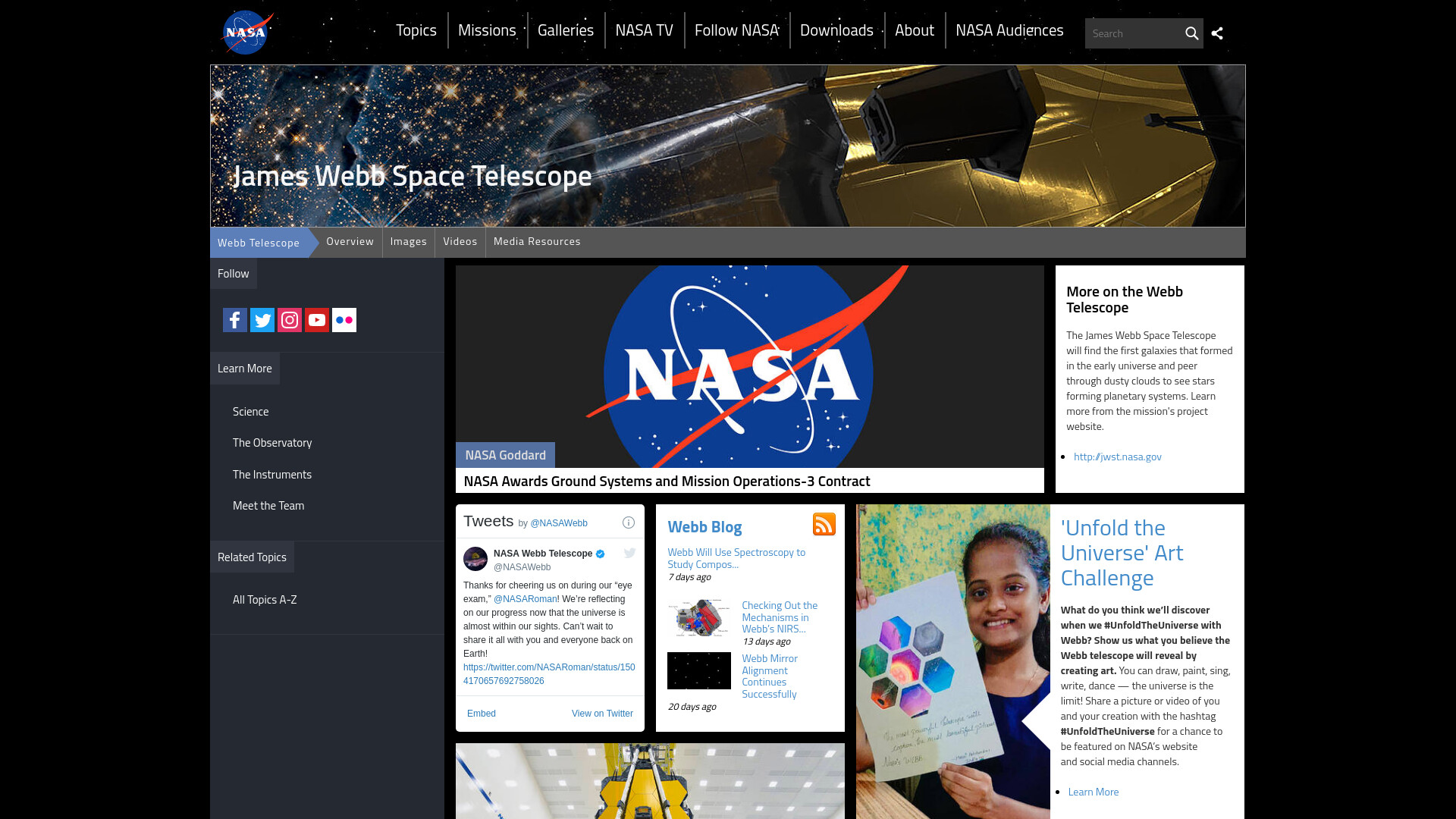Open NASA Awards Ground Systems contract headline
This screenshot has width=1456, height=819.
pyautogui.click(x=667, y=482)
